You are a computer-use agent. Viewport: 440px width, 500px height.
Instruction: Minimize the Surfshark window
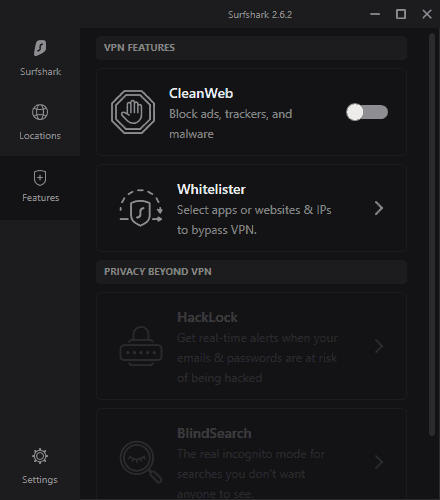click(375, 14)
